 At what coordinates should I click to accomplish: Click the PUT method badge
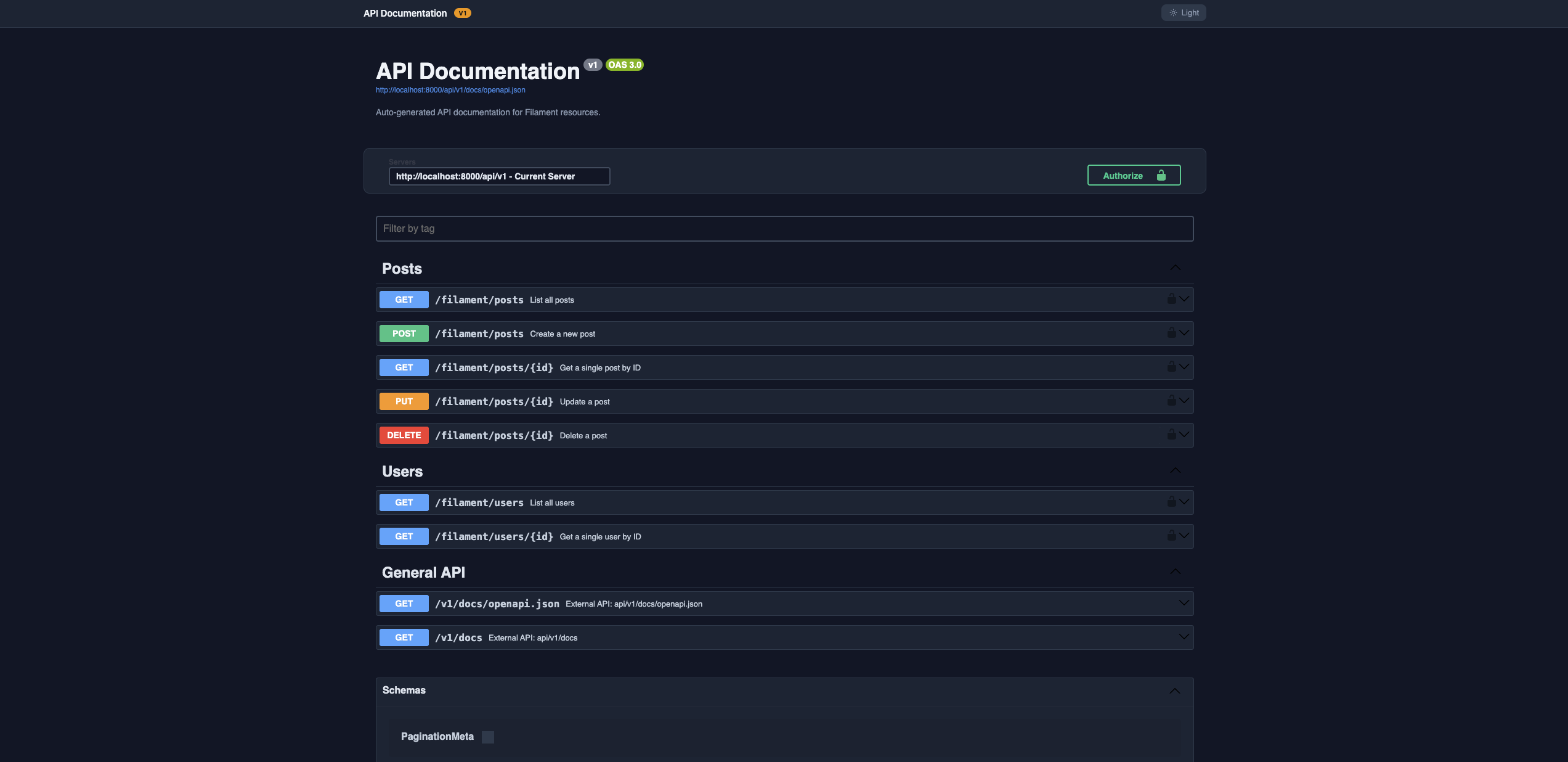pos(404,401)
